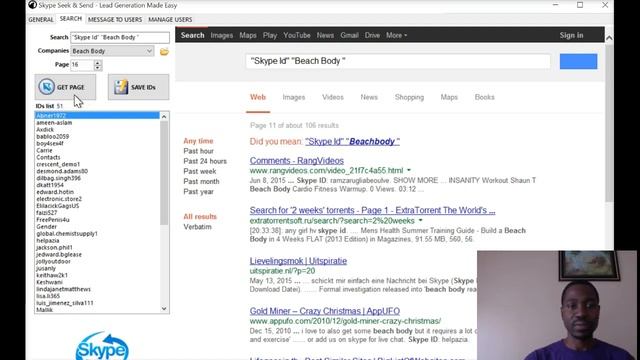Filter results by Past week
This screenshot has width=640, height=360.
tap(200, 171)
